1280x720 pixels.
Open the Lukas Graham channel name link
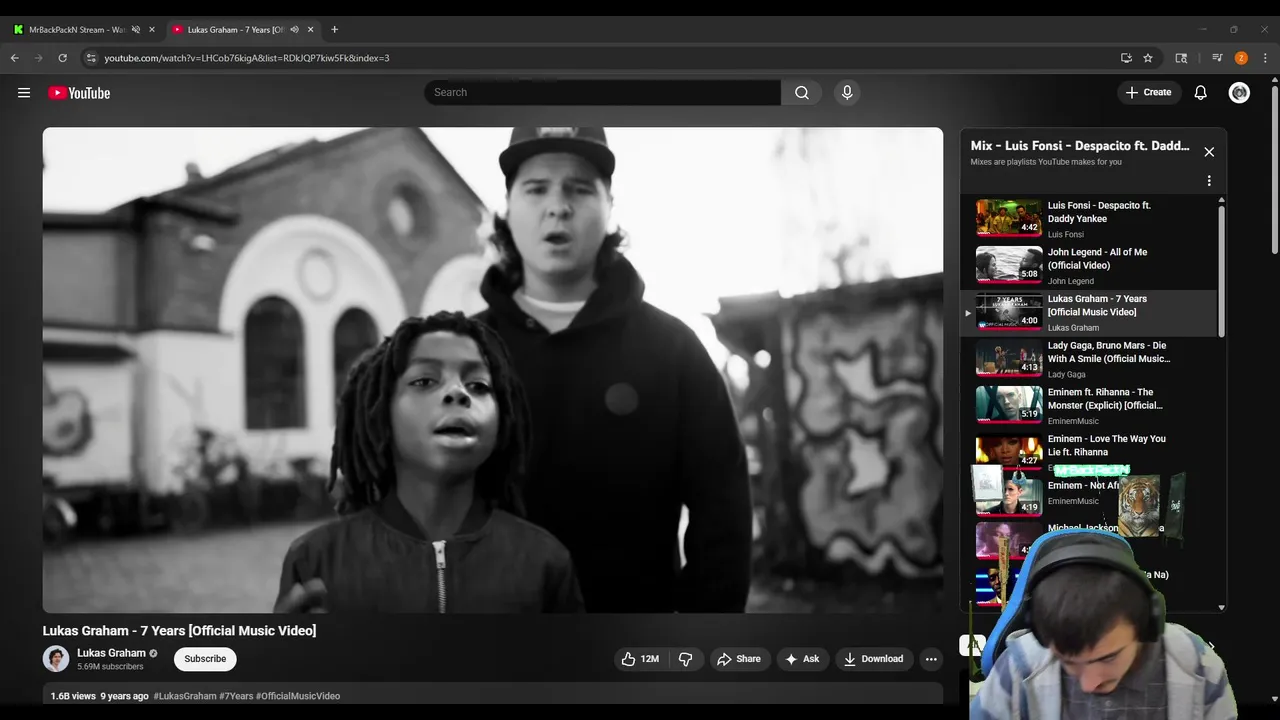111,653
